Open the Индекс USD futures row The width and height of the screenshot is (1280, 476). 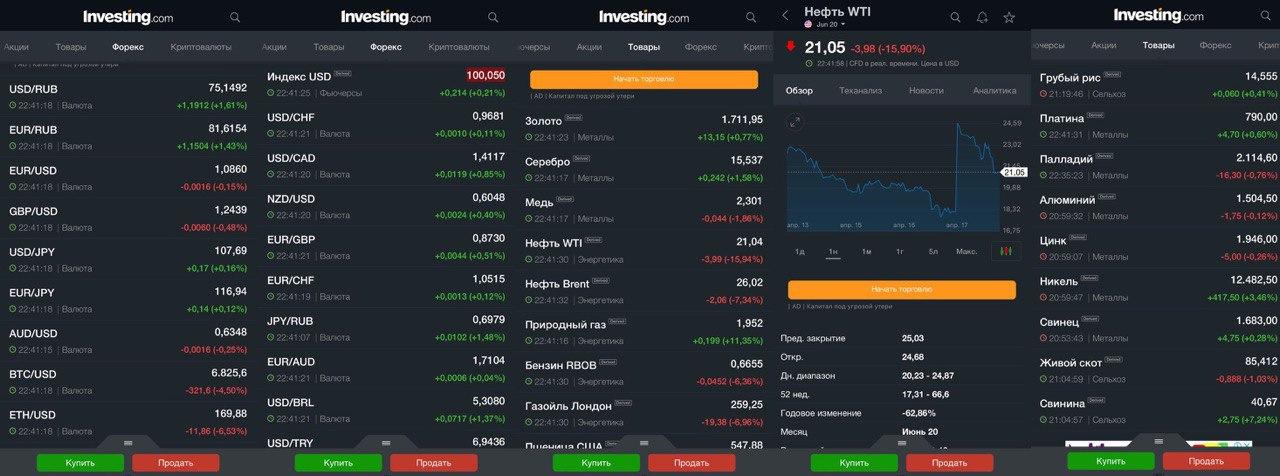point(386,84)
